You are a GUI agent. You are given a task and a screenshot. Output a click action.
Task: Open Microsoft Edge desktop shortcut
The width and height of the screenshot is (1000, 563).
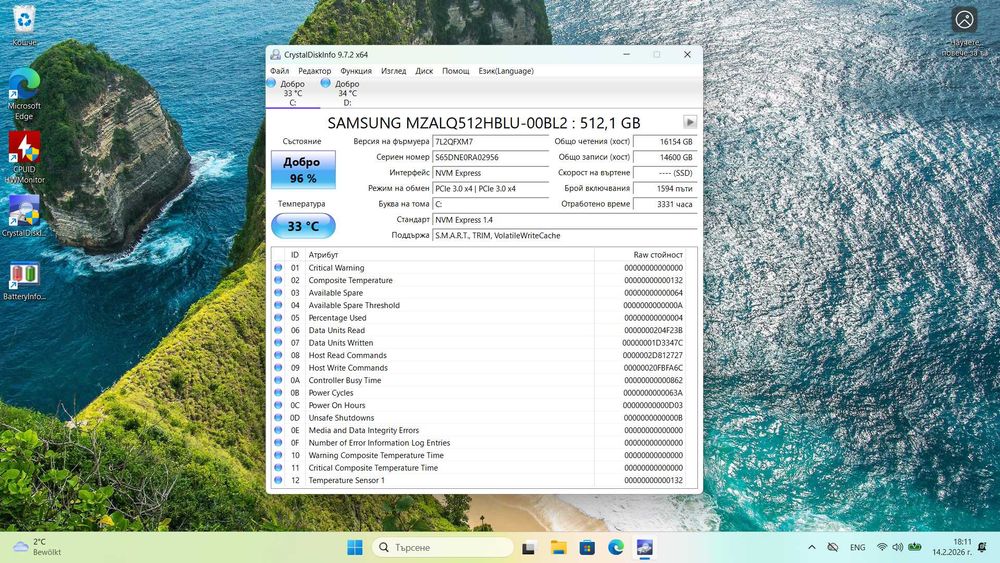(24, 93)
